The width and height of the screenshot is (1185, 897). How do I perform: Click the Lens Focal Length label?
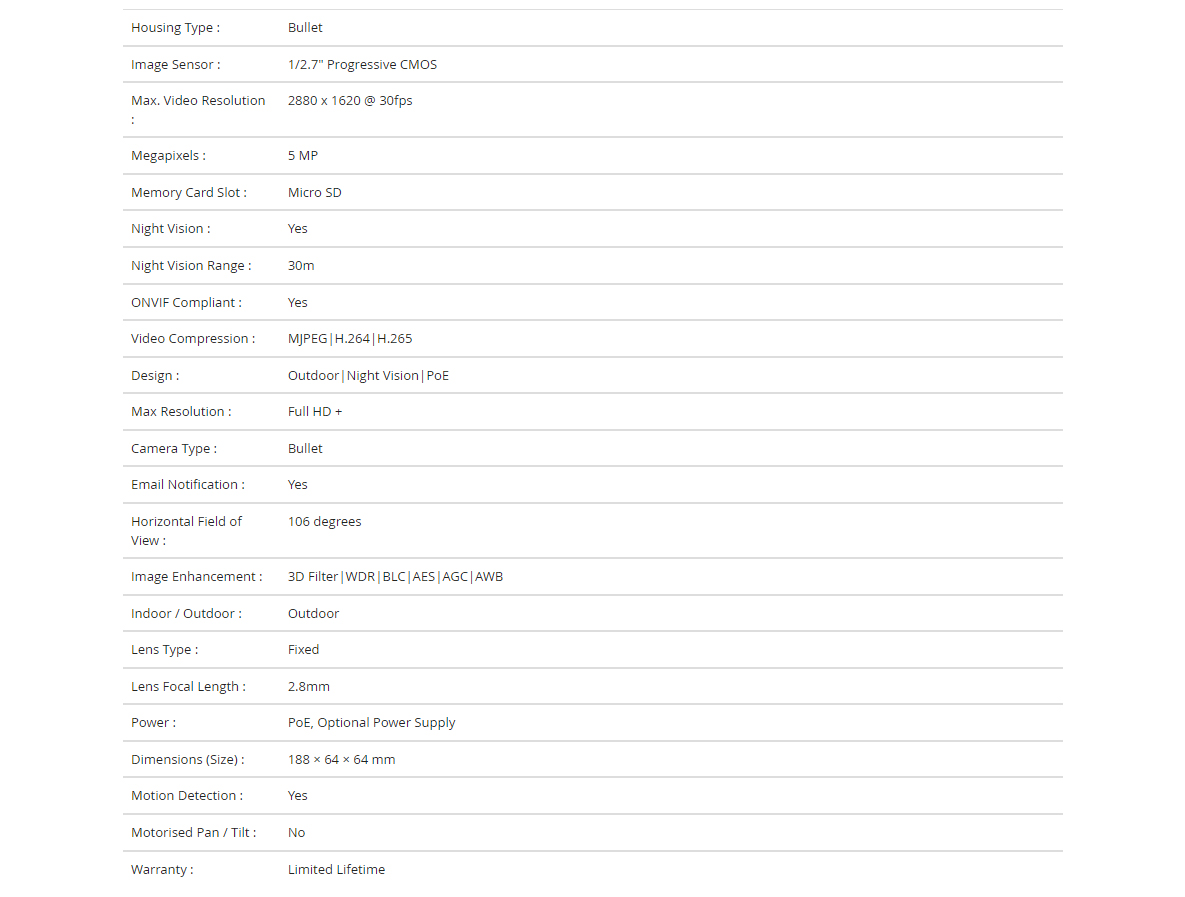(x=188, y=687)
